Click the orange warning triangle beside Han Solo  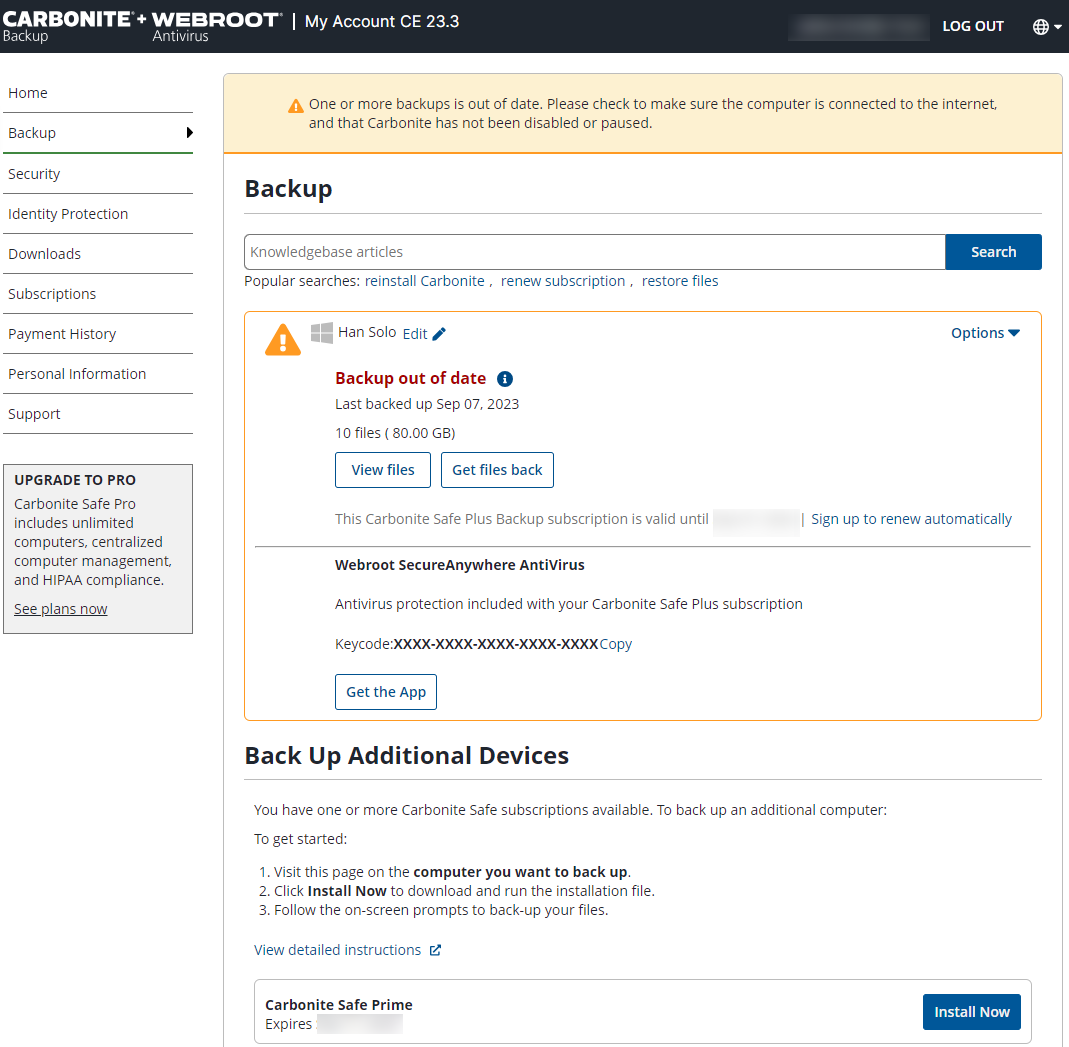pos(282,340)
